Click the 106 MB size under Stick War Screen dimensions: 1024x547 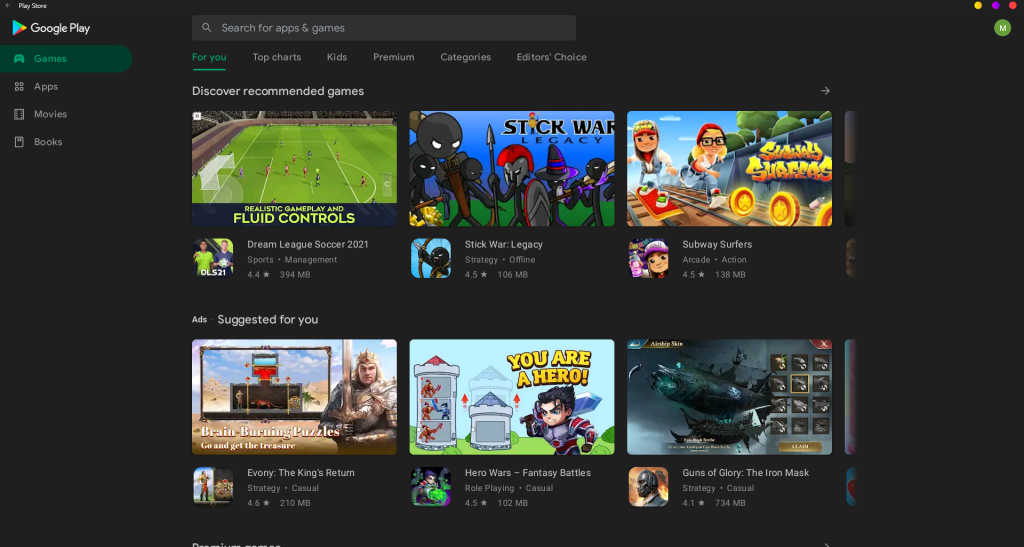pyautogui.click(x=513, y=275)
